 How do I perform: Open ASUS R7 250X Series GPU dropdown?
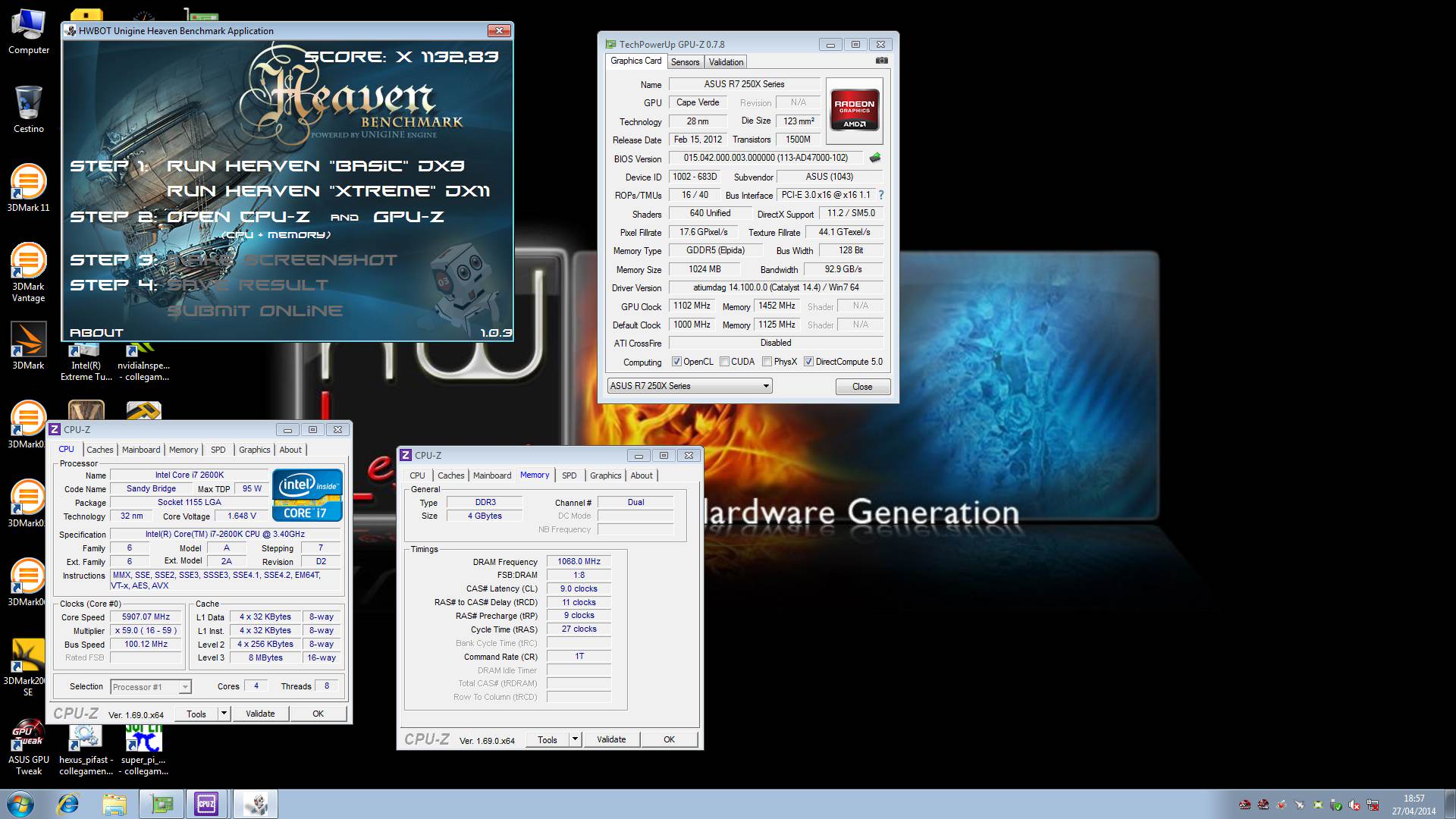click(689, 386)
